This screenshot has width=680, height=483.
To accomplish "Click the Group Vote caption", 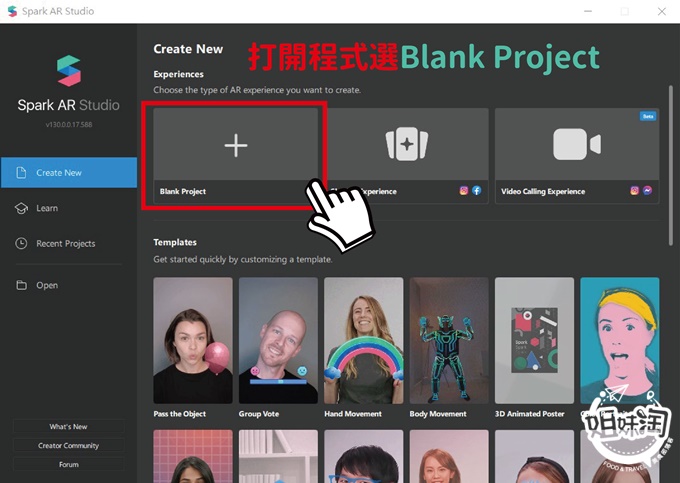I will [x=259, y=414].
